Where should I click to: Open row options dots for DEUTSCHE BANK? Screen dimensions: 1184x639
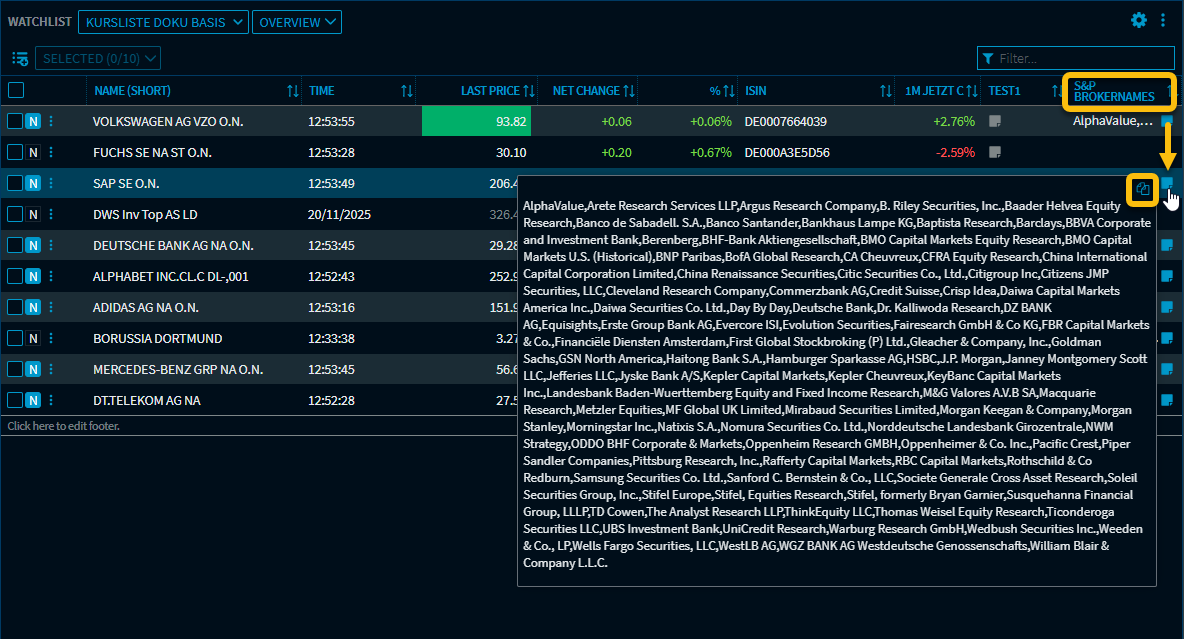tap(51, 246)
